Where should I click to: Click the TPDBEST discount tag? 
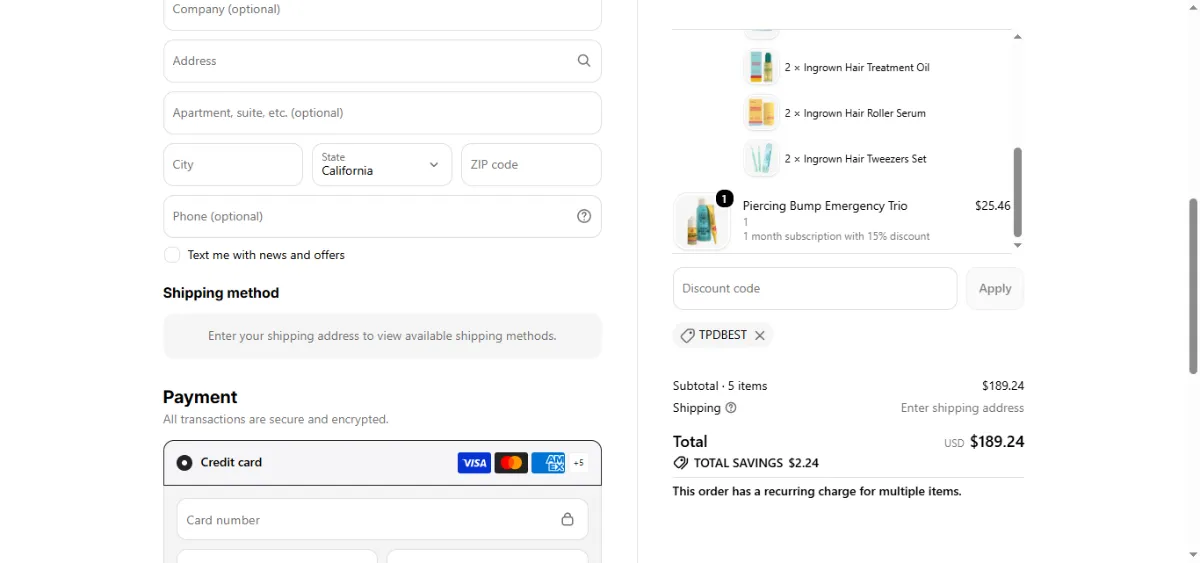(x=713, y=336)
